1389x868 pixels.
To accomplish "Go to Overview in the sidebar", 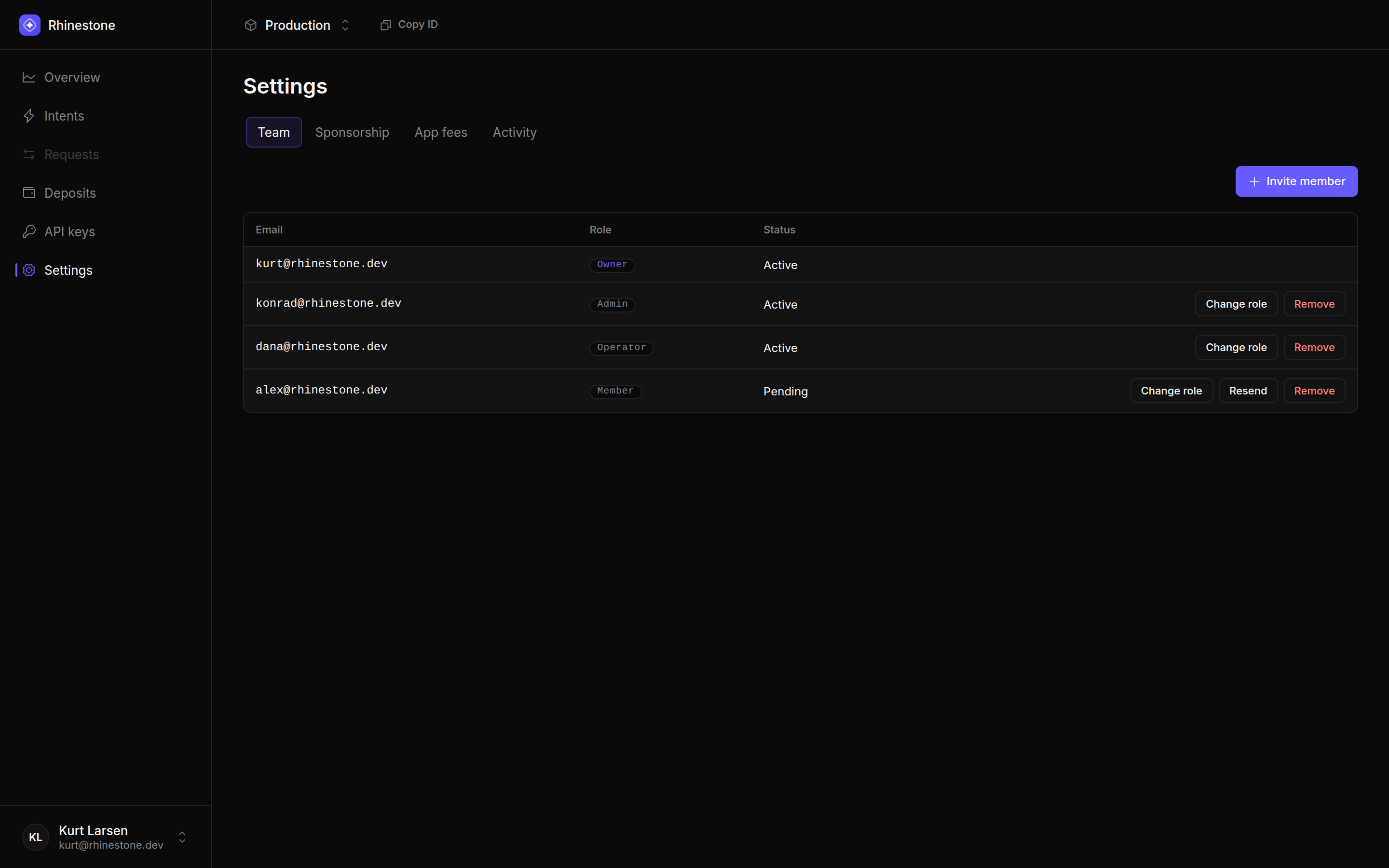I will tap(106, 78).
